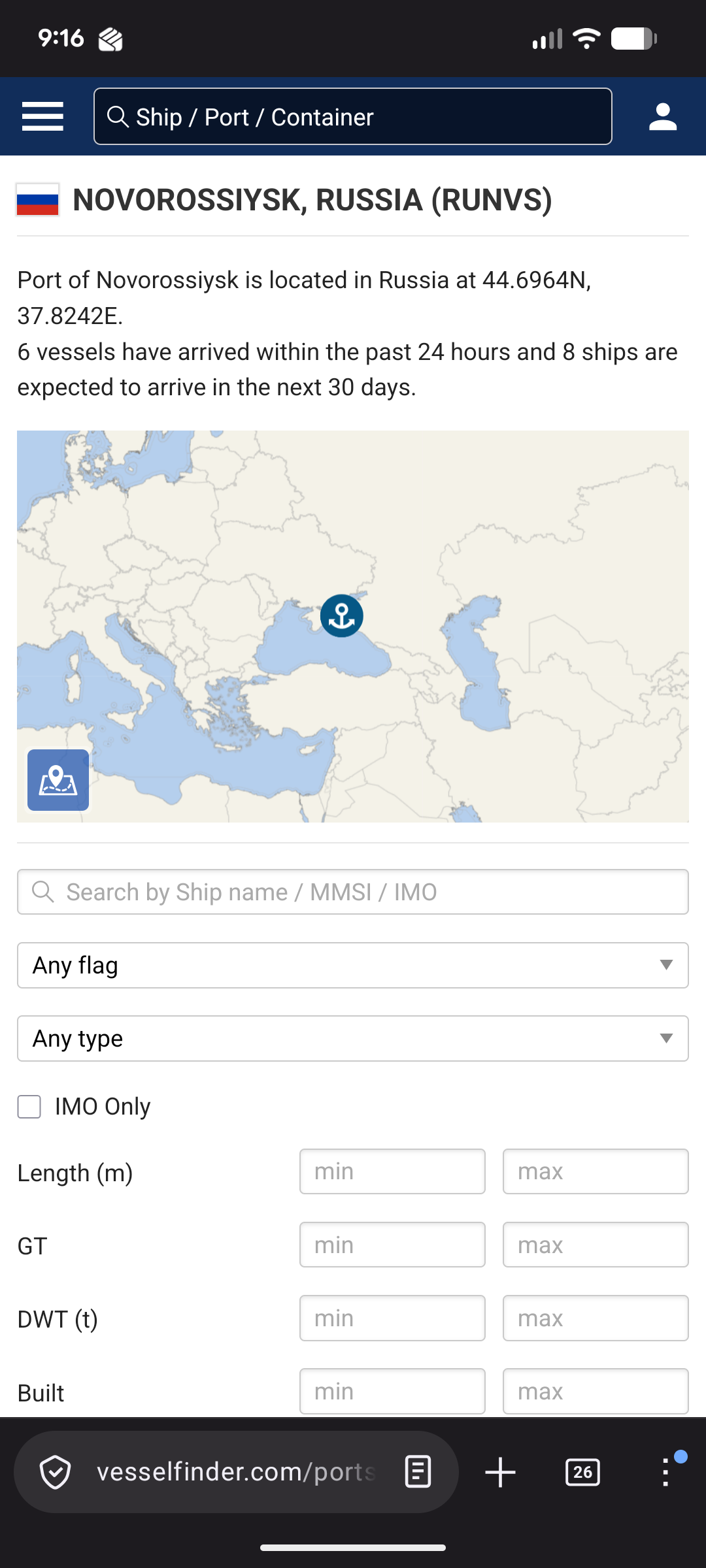The height and width of the screenshot is (1568, 706).
Task: Expand the Any type dropdown
Action: pyautogui.click(x=353, y=1038)
